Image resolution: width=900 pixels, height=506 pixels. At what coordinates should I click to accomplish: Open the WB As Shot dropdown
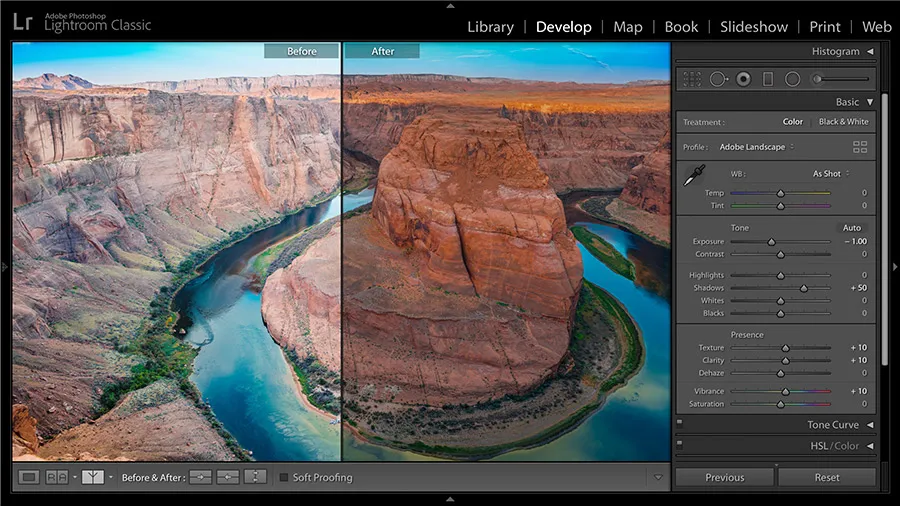[x=830, y=174]
